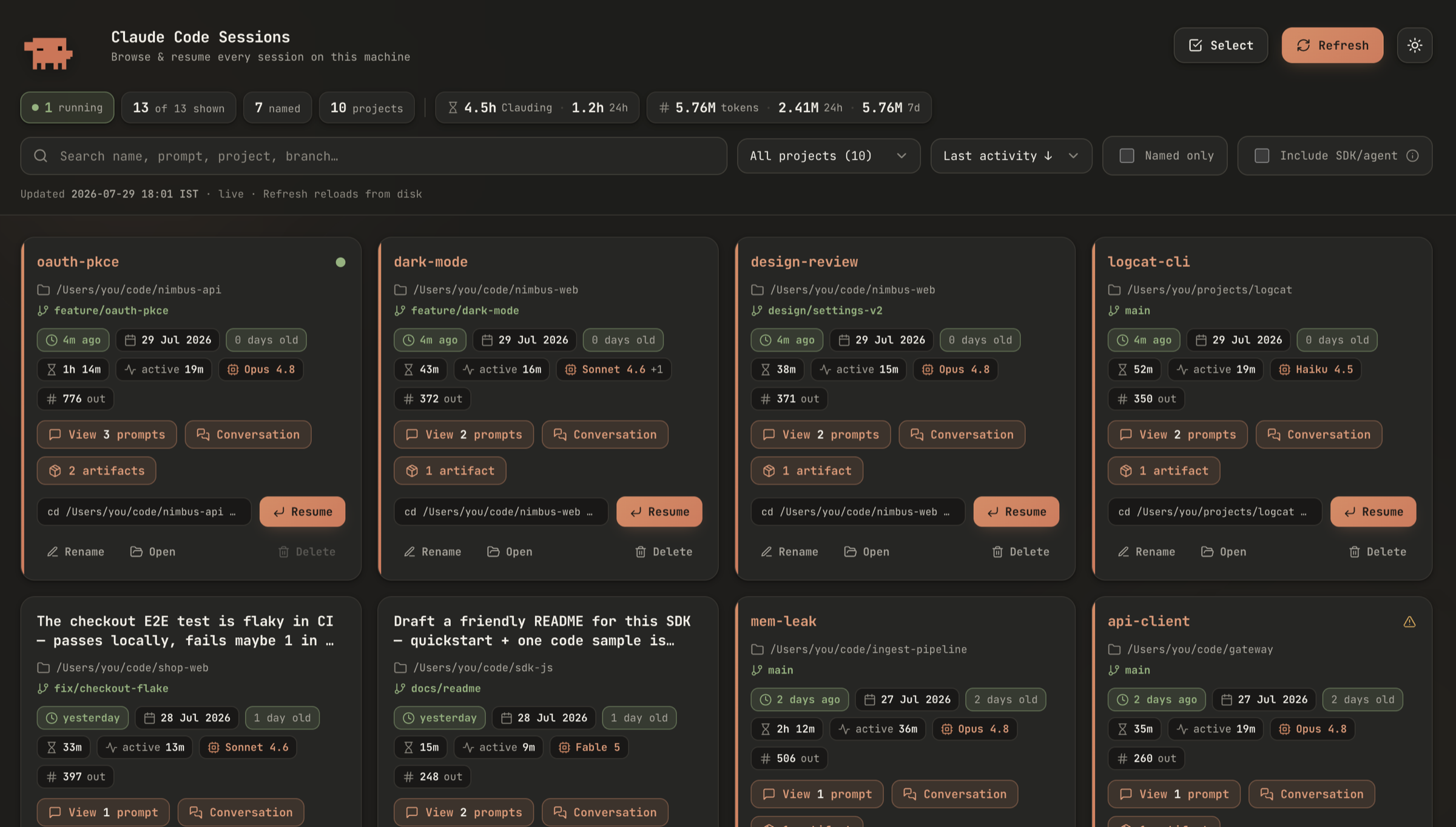Click the warning triangle on api-client card
1456x827 pixels.
pos(1409,621)
